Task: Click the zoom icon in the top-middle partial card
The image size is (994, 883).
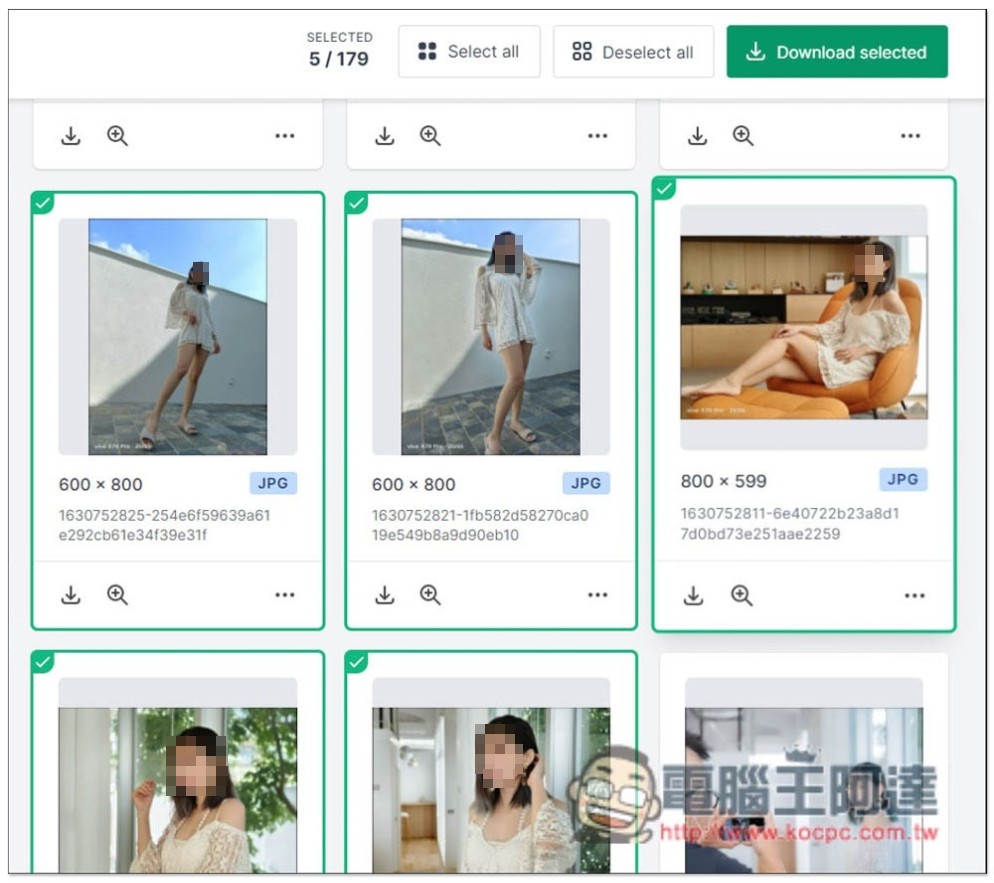Action: point(430,136)
